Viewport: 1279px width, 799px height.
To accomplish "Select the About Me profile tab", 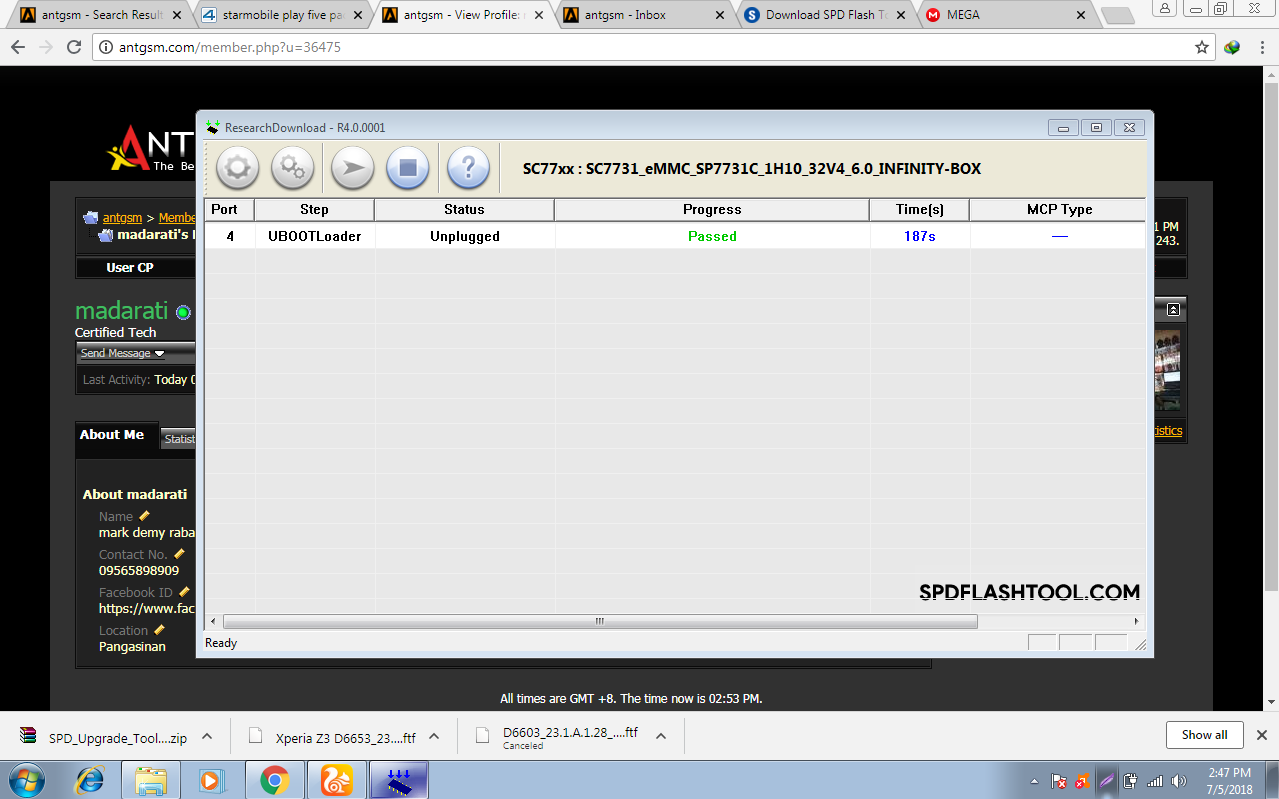I will pos(112,435).
